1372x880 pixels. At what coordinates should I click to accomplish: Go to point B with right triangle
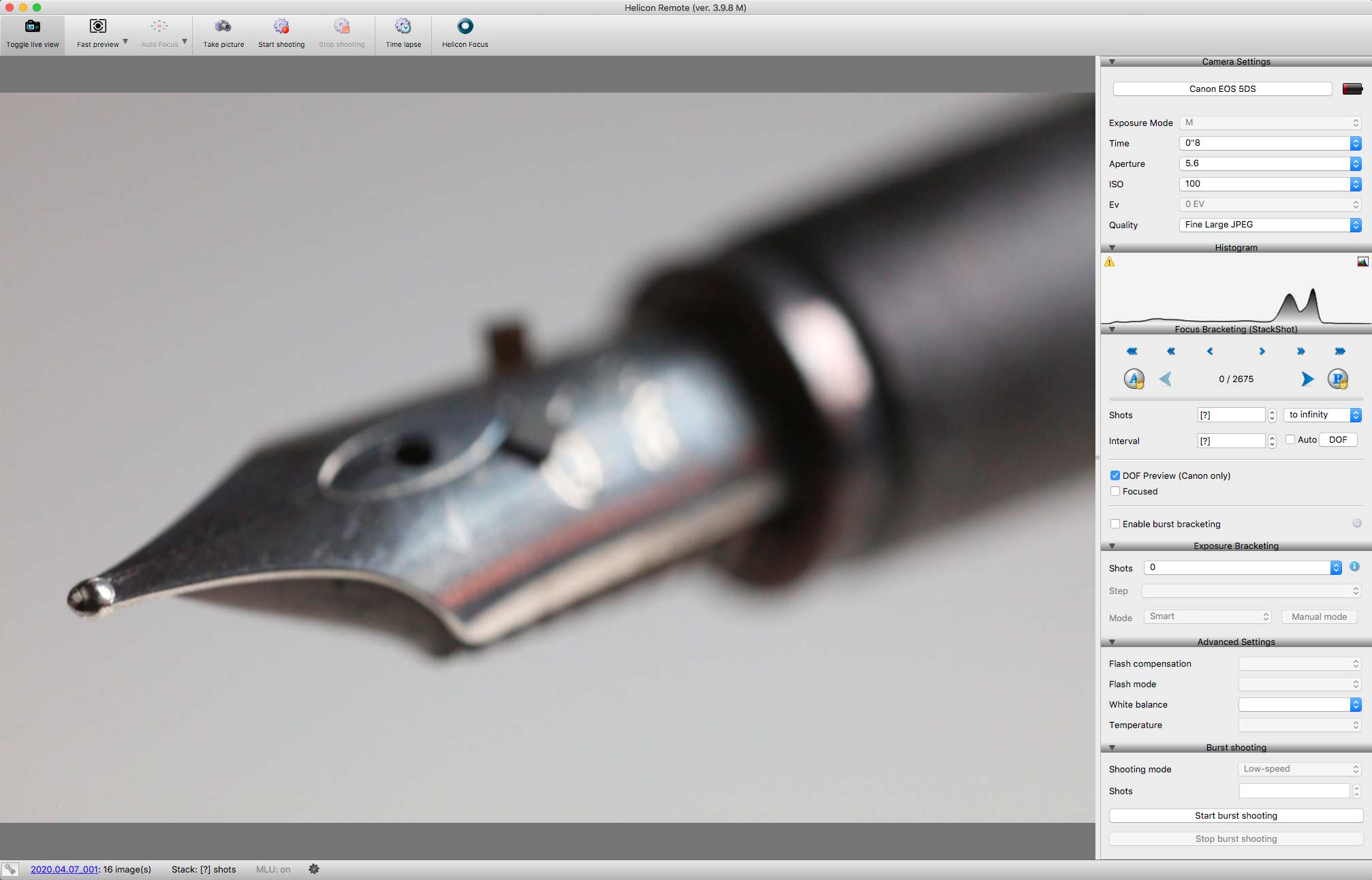click(x=1307, y=379)
